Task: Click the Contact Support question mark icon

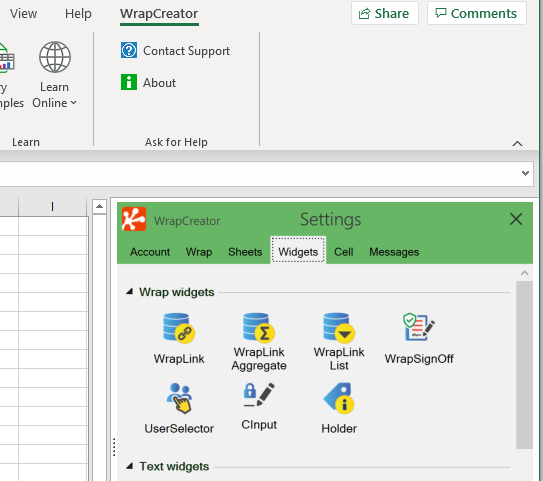Action: (x=129, y=51)
